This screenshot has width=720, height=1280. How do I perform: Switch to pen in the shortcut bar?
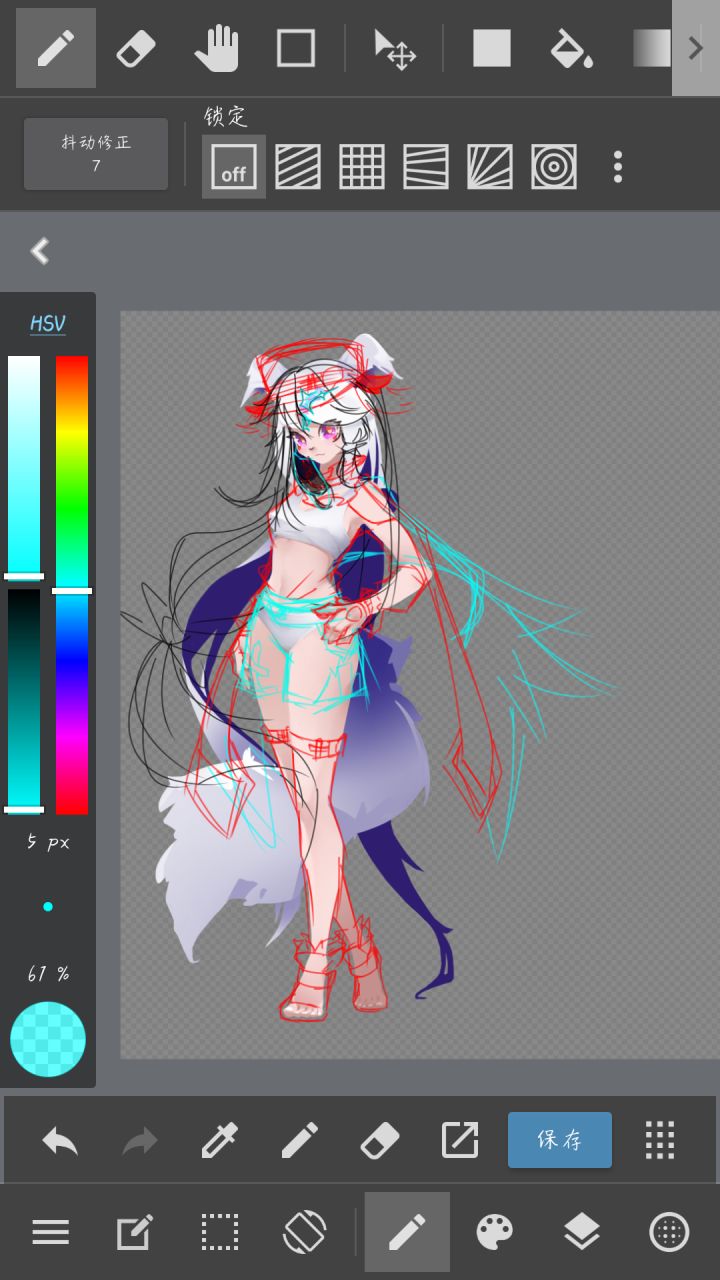300,1140
